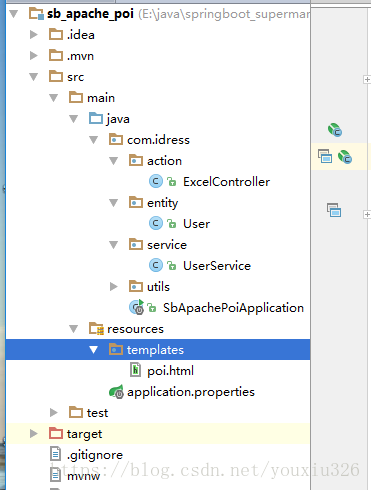371x490 pixels.
Task: Collapse the sb_apache_poi project root
Action: [x=14, y=14]
